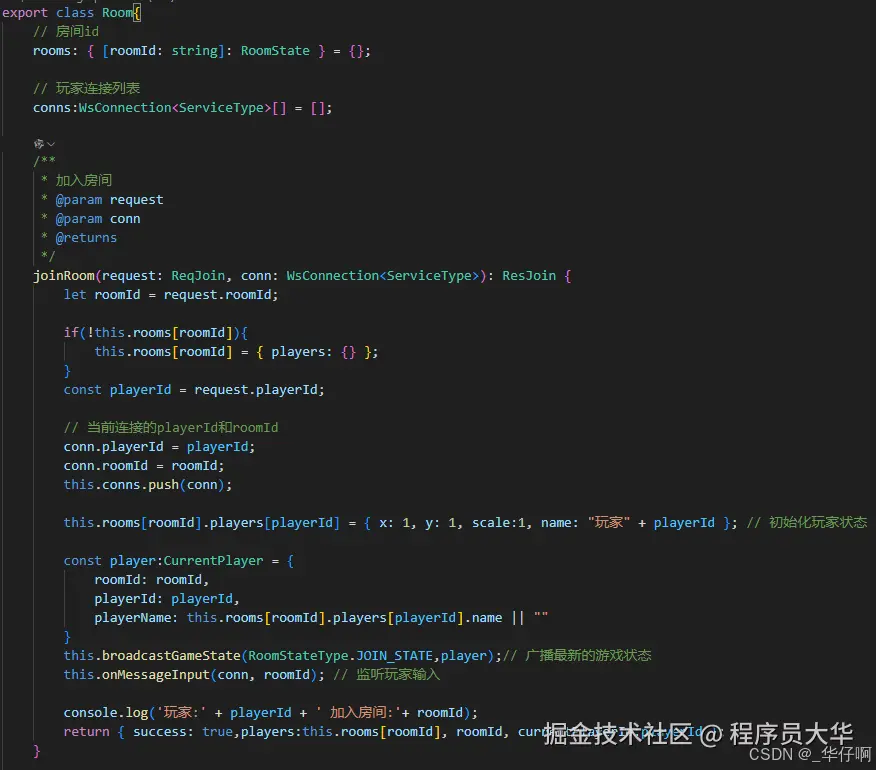Click "conn.roomId" assignment target

[106, 465]
